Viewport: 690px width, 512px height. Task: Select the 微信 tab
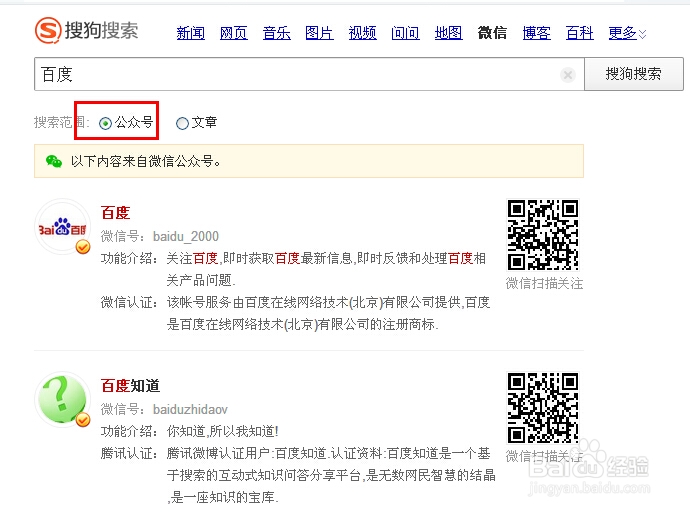pos(492,33)
